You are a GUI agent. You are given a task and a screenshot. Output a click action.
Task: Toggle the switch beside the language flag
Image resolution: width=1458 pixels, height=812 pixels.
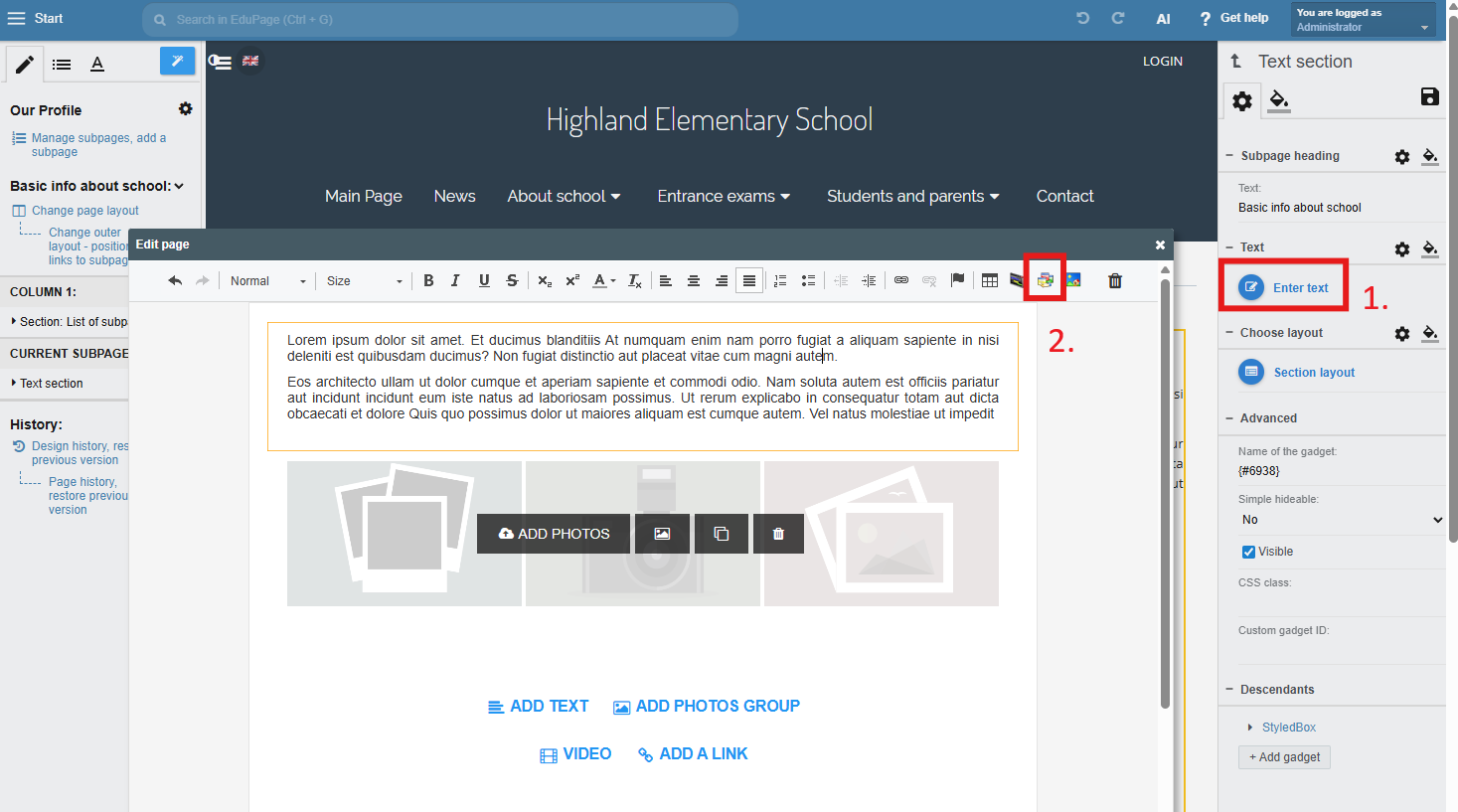pyautogui.click(x=220, y=62)
